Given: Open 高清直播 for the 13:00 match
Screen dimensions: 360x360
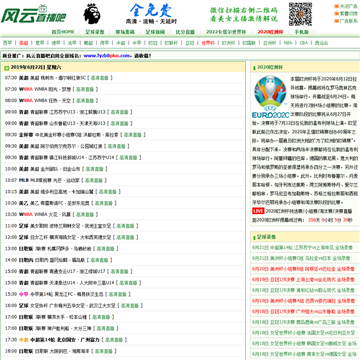Looking at the screenshot, I should point(105,249).
